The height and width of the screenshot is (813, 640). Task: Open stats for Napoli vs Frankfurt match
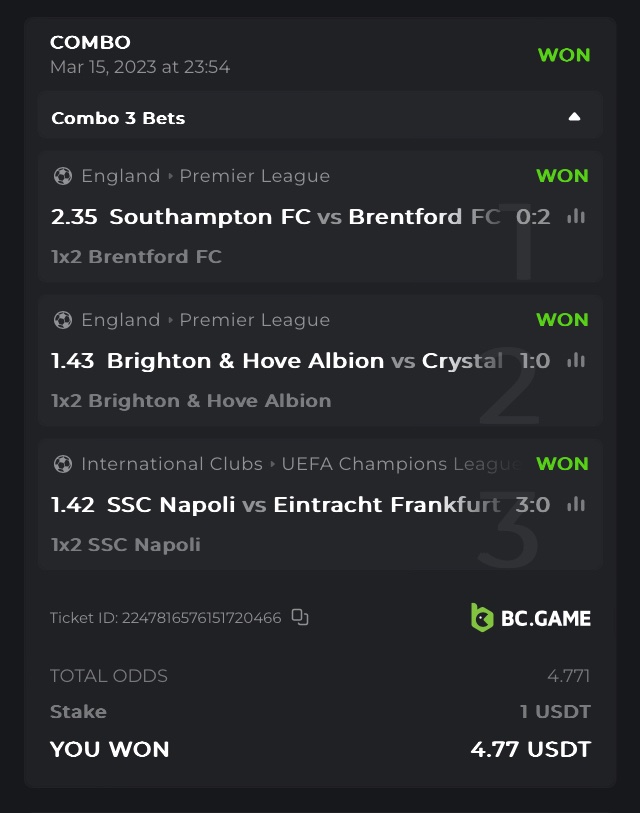(x=576, y=504)
